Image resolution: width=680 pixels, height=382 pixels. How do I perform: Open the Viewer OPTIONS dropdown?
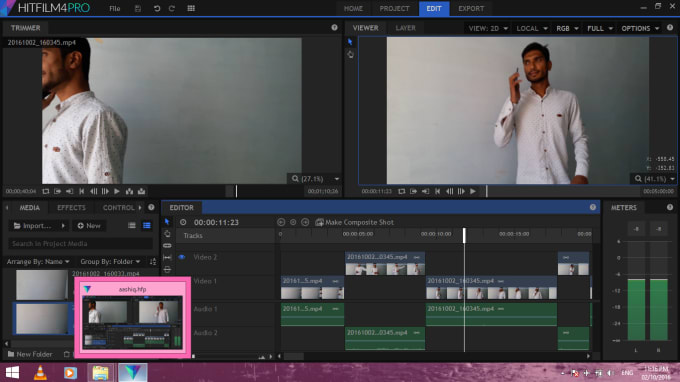(x=640, y=28)
